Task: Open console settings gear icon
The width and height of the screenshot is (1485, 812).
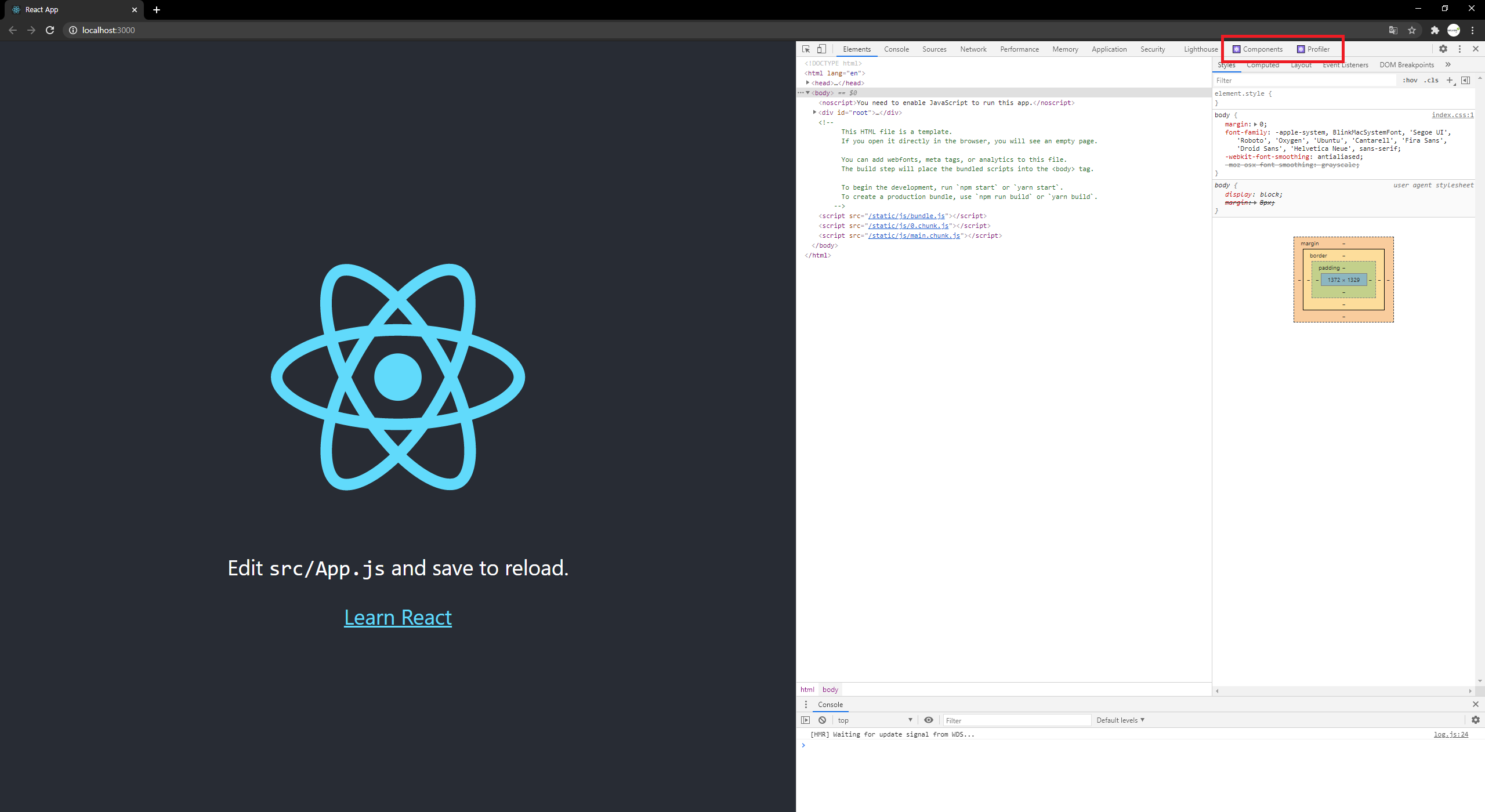Action: pos(1475,720)
